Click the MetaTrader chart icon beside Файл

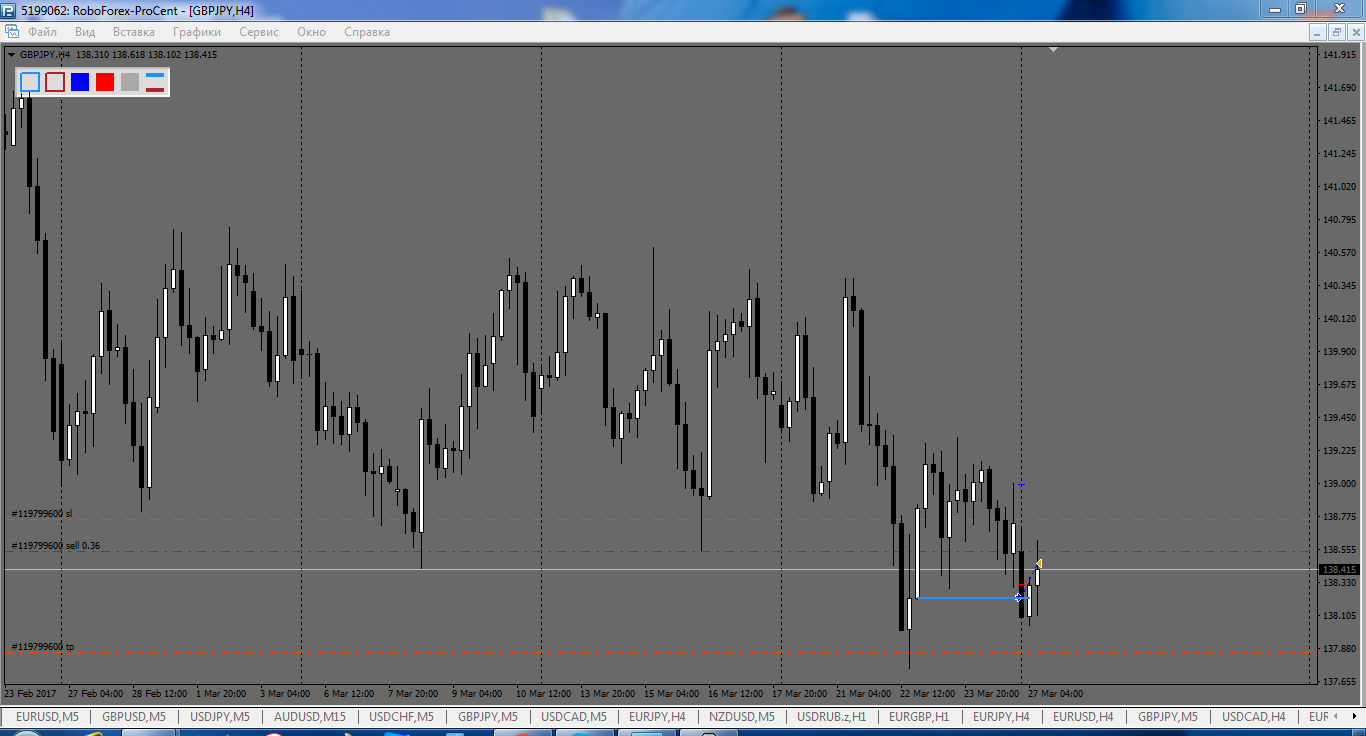(x=13, y=31)
